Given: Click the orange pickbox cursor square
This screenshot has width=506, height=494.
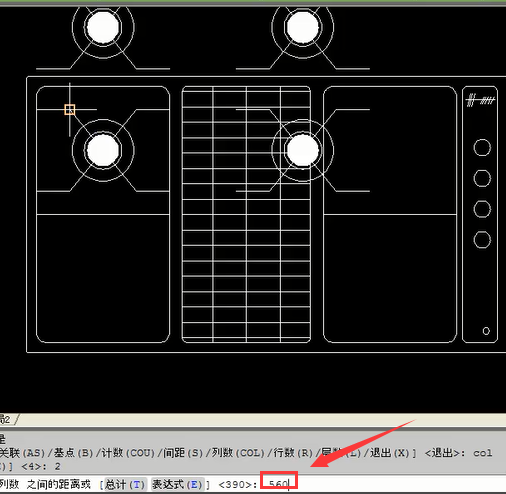Looking at the screenshot, I should pyautogui.click(x=70, y=110).
